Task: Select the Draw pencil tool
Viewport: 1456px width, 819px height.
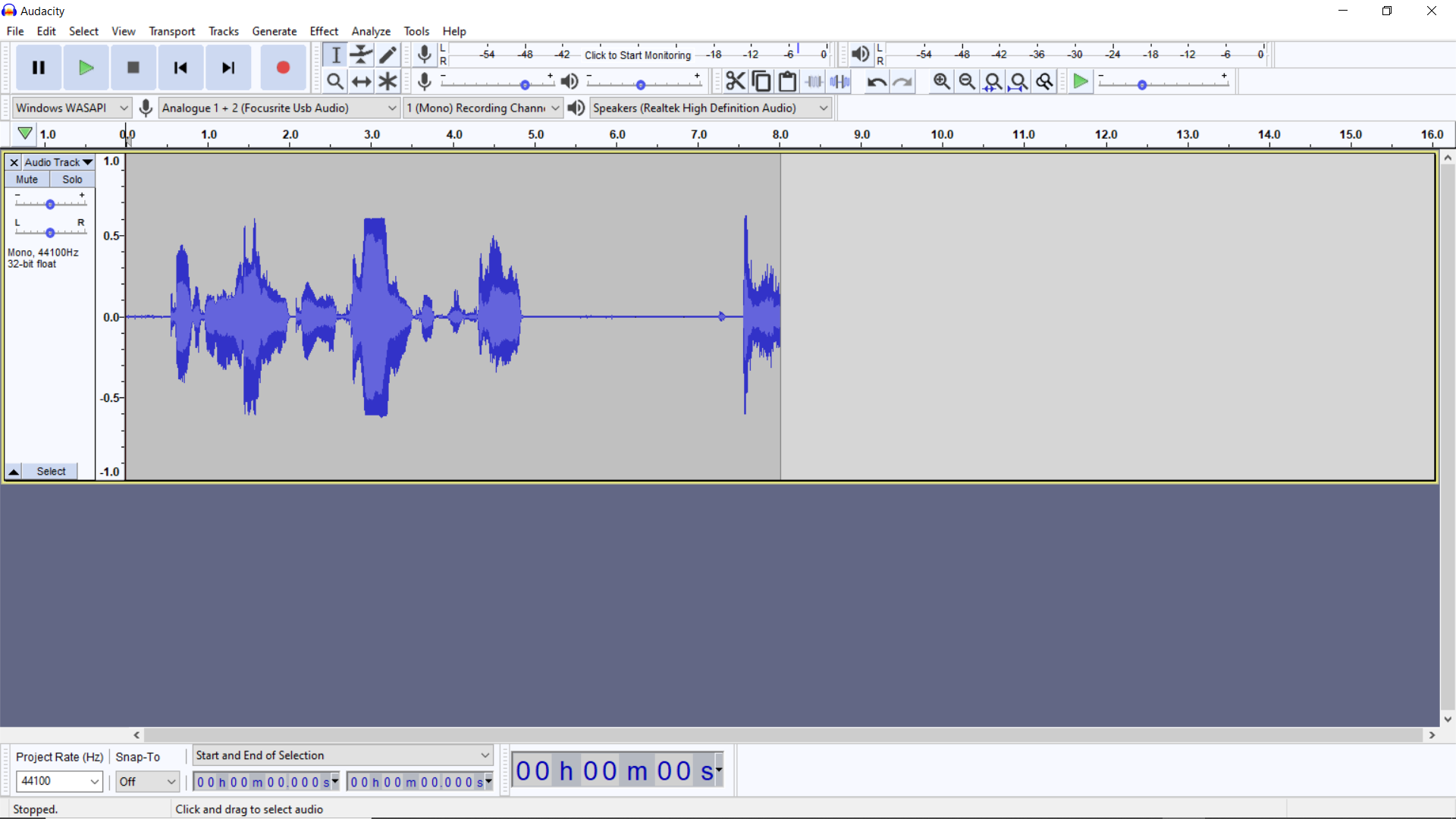Action: 388,55
